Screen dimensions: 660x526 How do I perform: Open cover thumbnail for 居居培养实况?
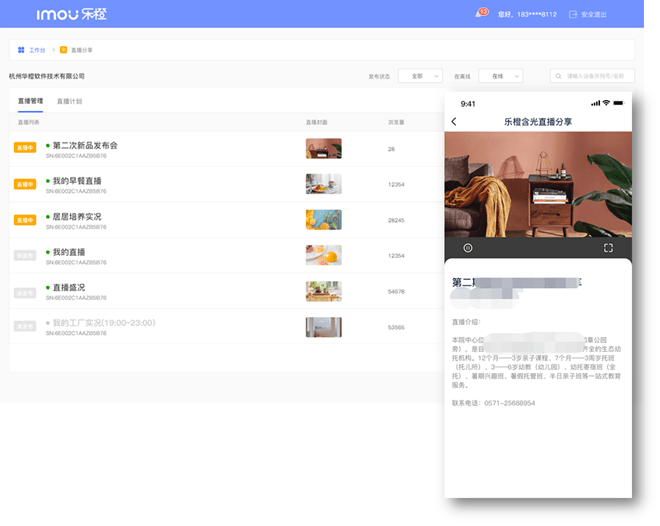point(323,220)
